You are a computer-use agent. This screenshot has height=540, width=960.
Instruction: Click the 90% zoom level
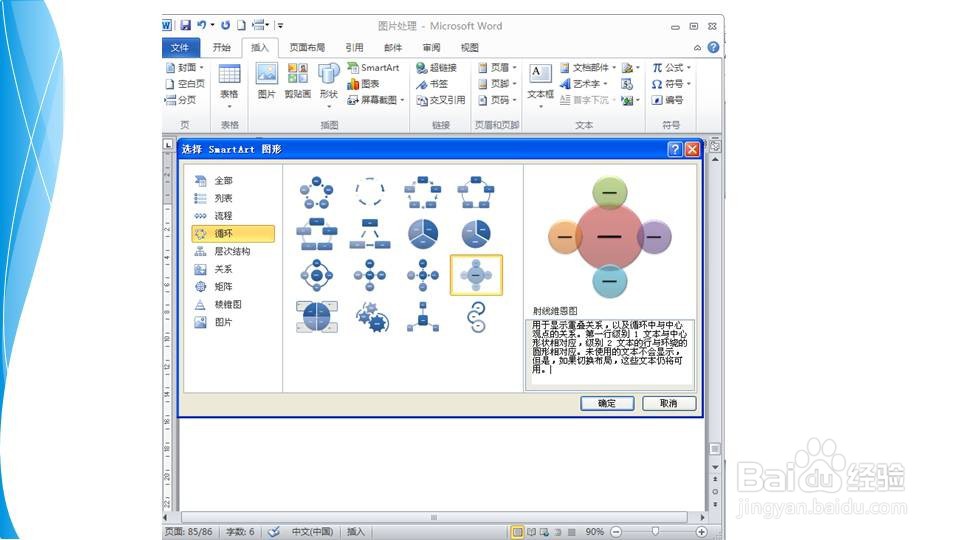[594, 532]
